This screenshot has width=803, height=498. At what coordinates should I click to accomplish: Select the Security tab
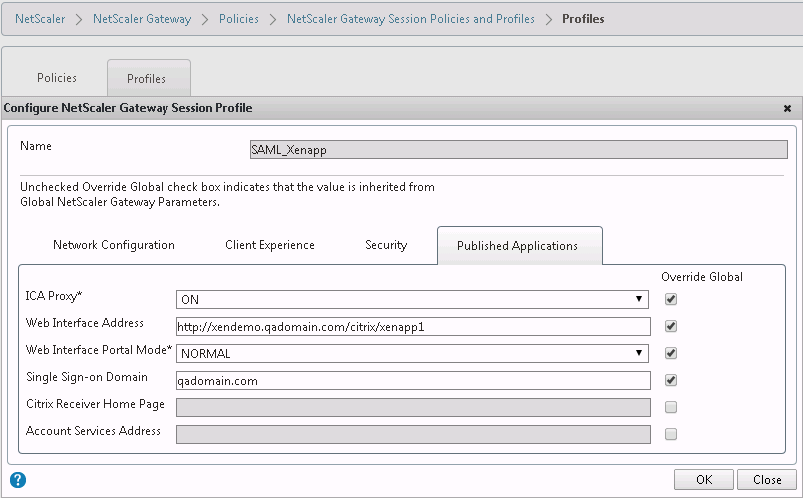click(x=386, y=245)
